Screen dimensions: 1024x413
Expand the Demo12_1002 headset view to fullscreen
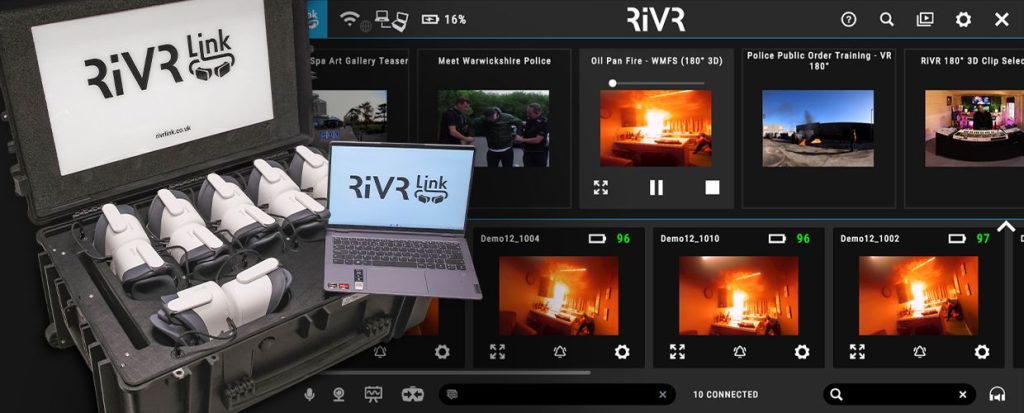[857, 352]
